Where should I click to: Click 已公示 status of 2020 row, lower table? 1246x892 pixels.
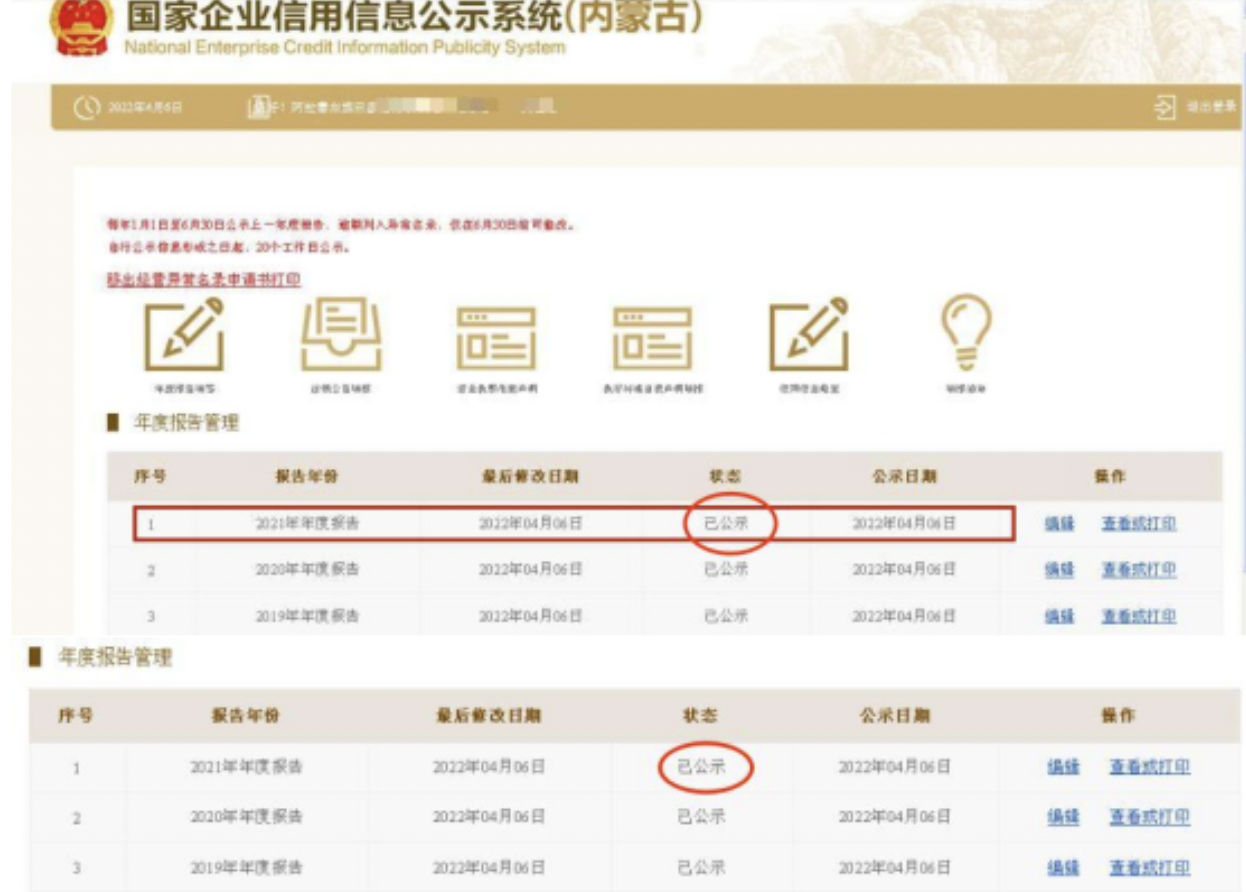click(701, 817)
